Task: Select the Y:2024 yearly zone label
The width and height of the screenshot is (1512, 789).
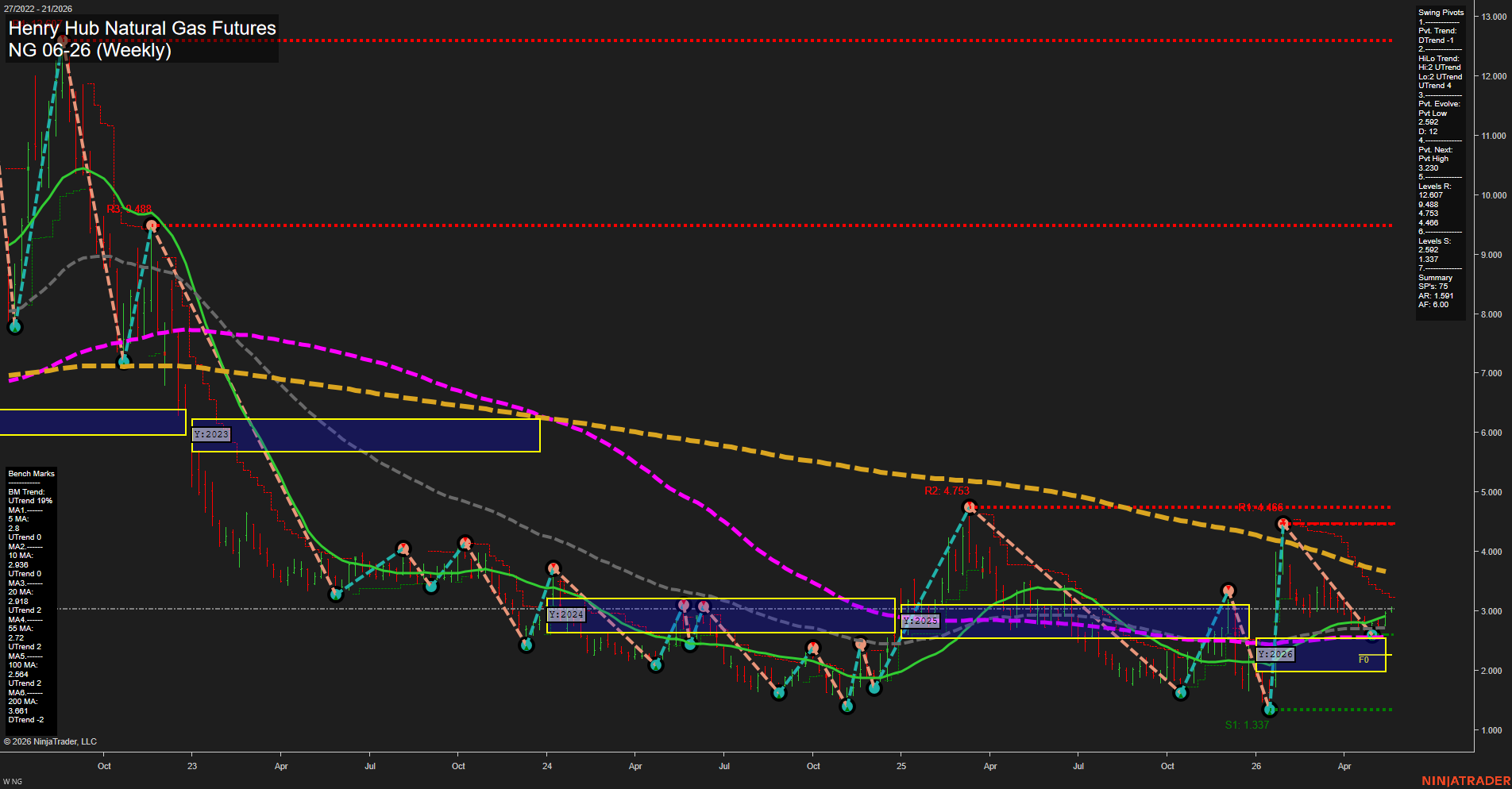Action: coord(566,614)
